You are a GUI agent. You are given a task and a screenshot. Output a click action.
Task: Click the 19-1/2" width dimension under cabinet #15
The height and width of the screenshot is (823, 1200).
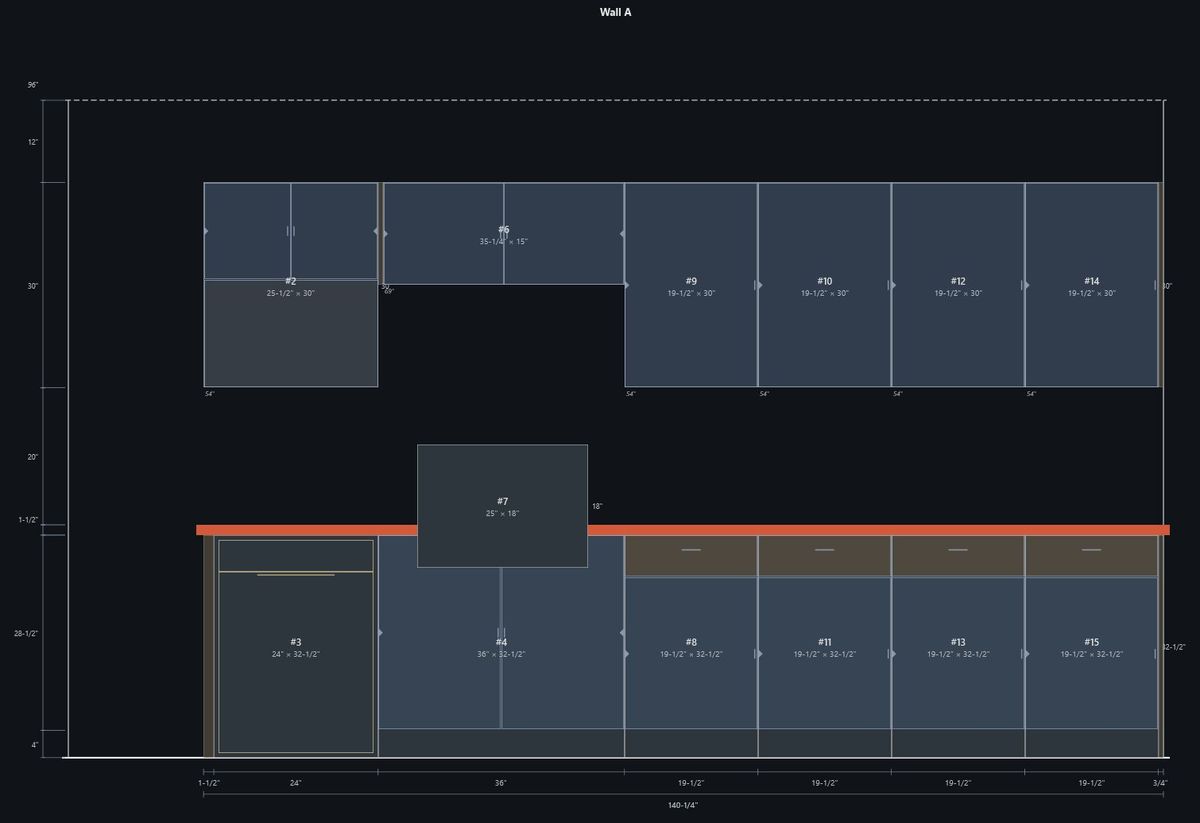pos(1091,783)
